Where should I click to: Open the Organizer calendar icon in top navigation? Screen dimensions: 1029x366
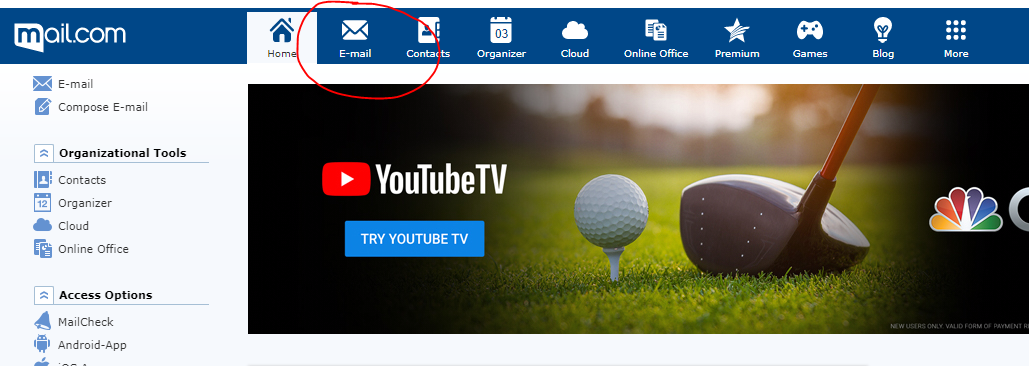coord(501,31)
